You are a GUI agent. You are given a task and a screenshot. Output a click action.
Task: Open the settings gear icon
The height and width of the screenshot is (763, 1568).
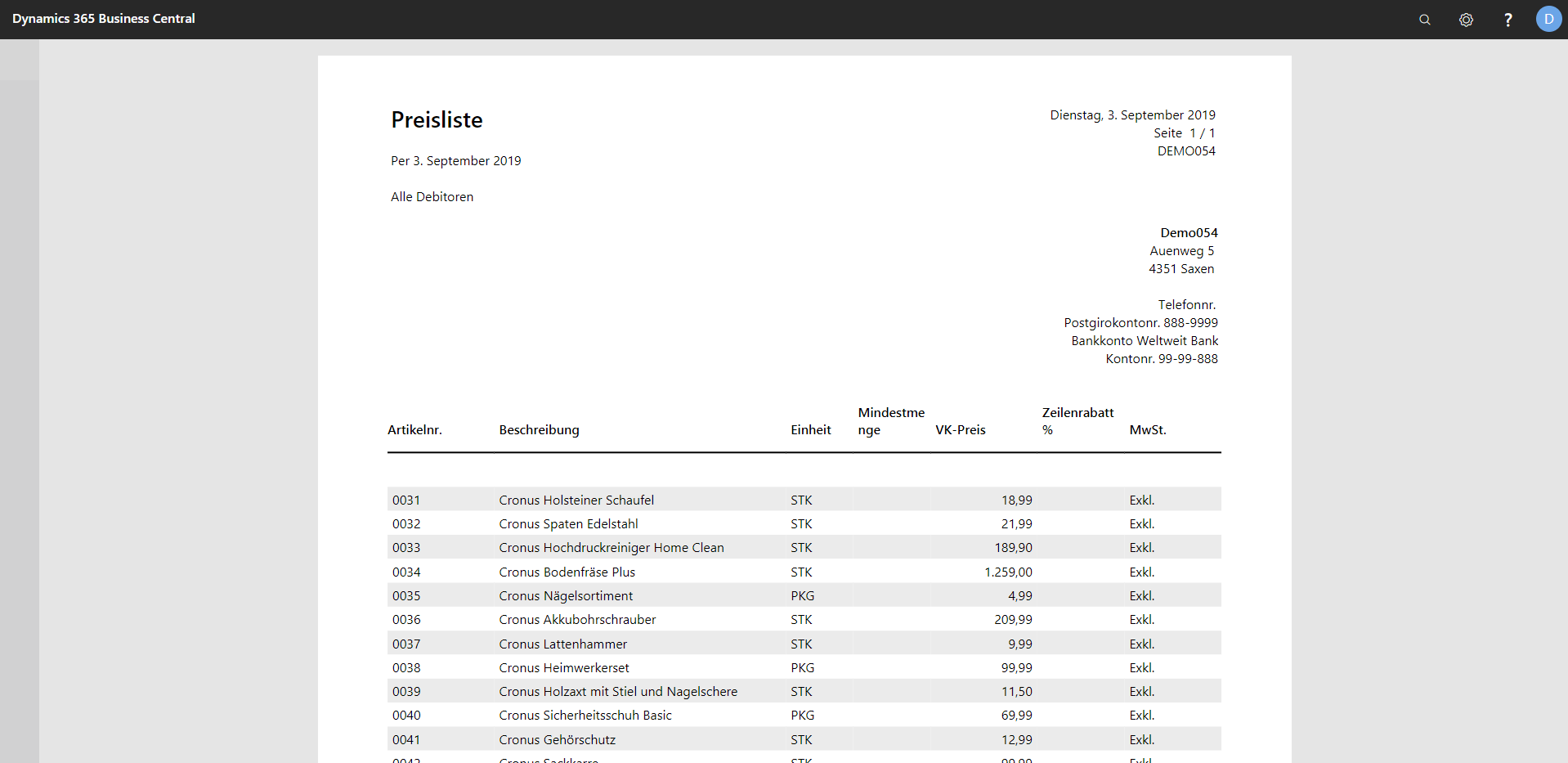1466,20
